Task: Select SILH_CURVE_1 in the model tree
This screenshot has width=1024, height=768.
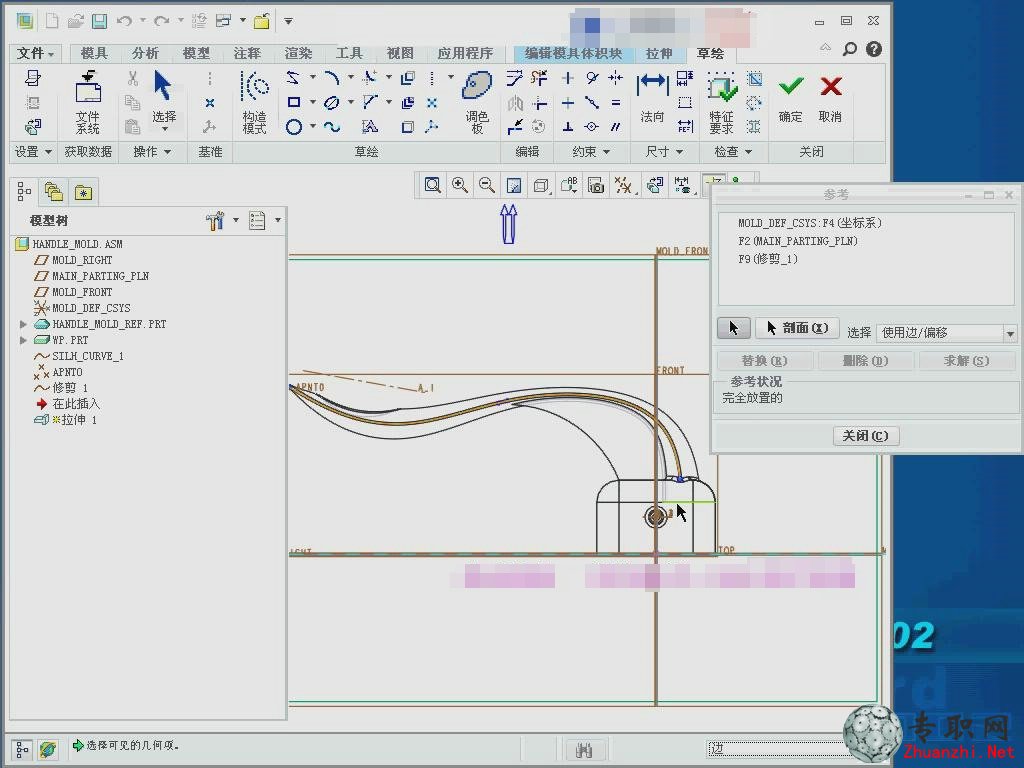Action: coord(88,356)
